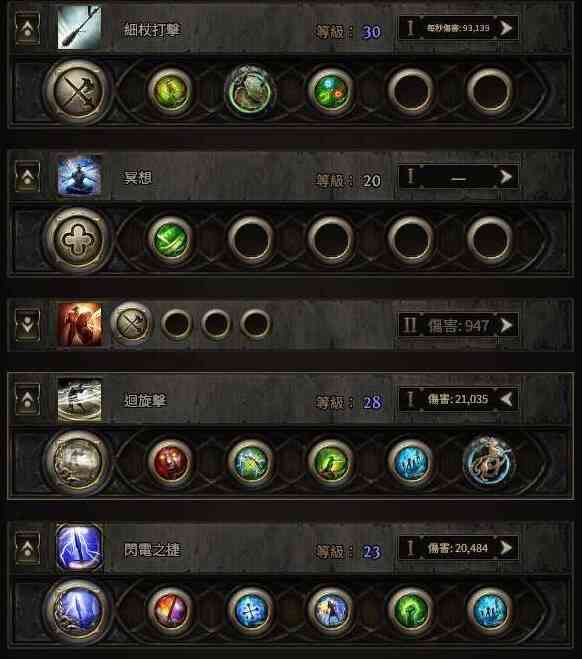
Task: Click the 閃電之捷 lightning skill icon
Action: pyautogui.click(x=79, y=548)
